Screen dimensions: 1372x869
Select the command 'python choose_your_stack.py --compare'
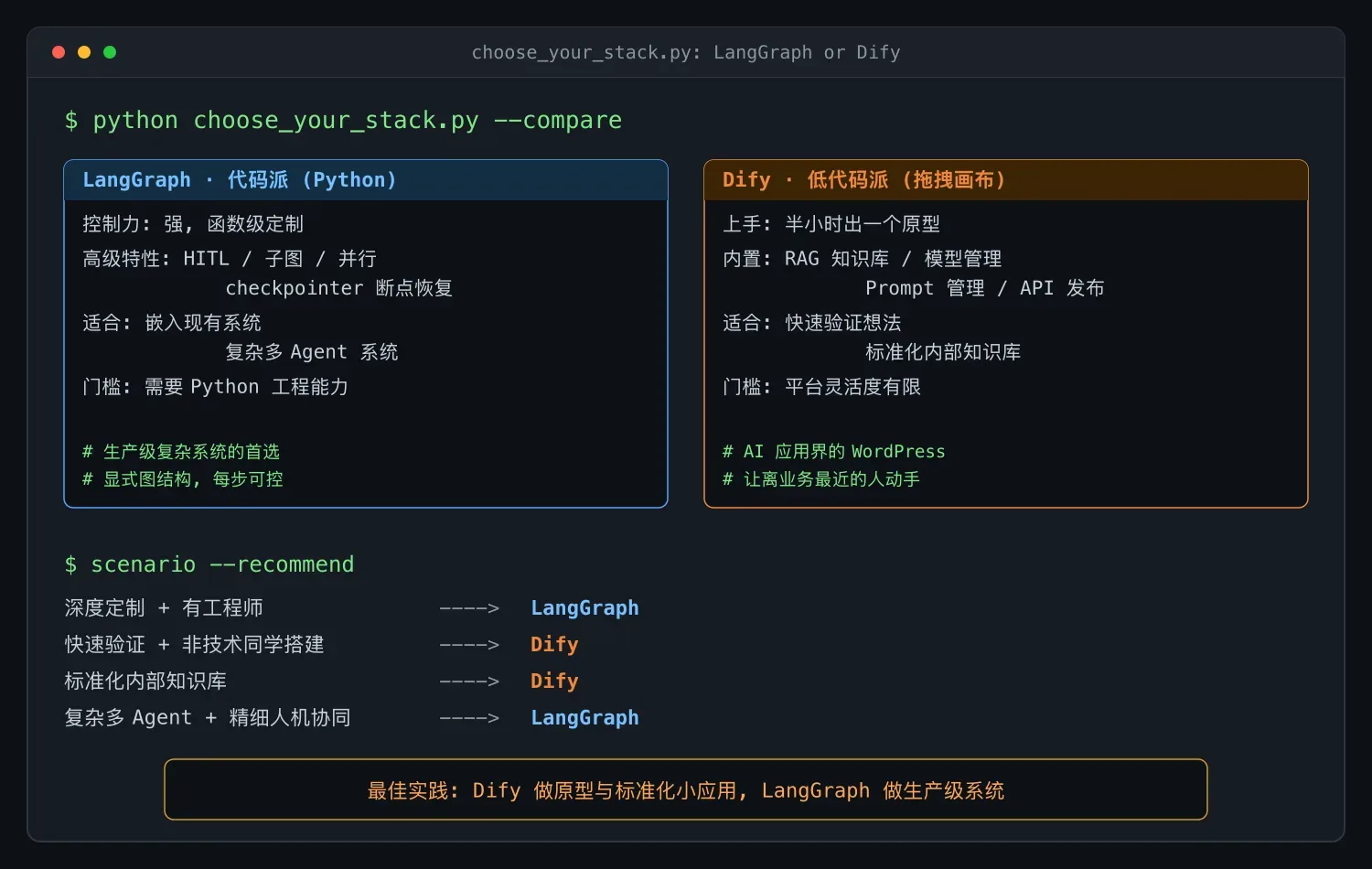coord(357,121)
